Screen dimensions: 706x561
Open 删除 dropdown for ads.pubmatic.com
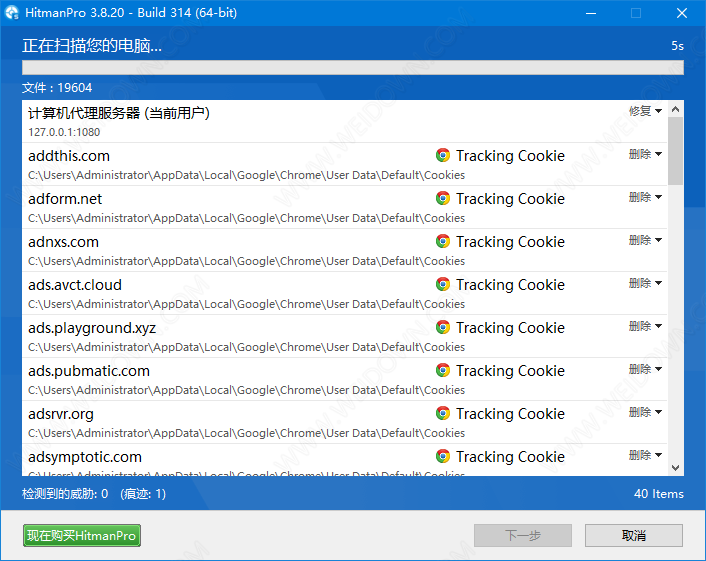(645, 369)
